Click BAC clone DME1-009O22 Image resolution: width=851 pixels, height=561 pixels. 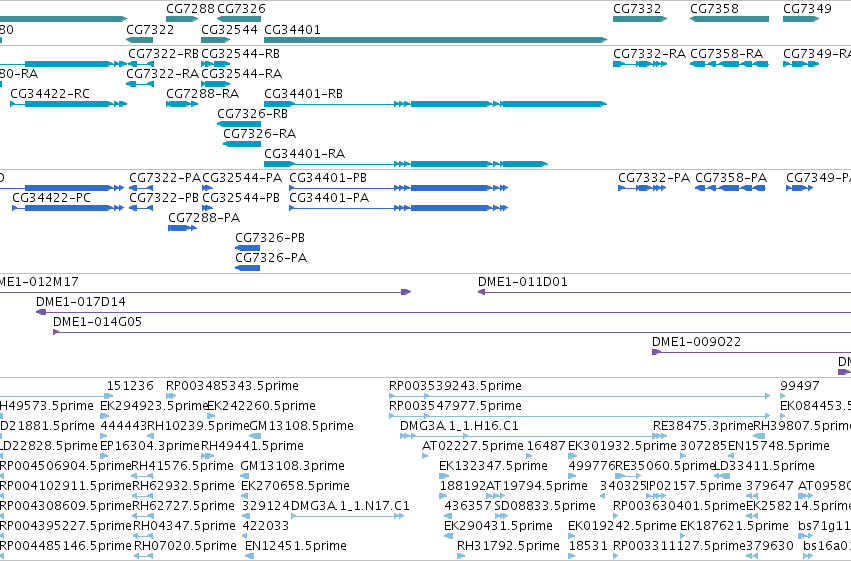tap(751, 352)
